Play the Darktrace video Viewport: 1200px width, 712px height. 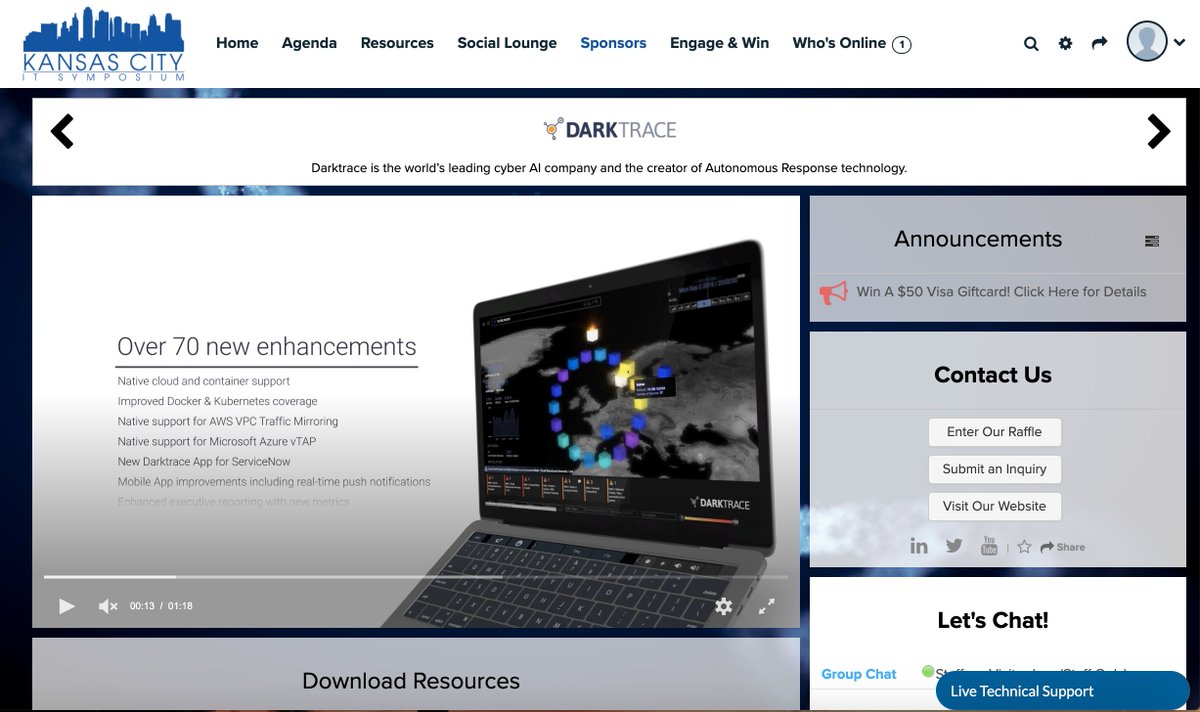tap(67, 606)
